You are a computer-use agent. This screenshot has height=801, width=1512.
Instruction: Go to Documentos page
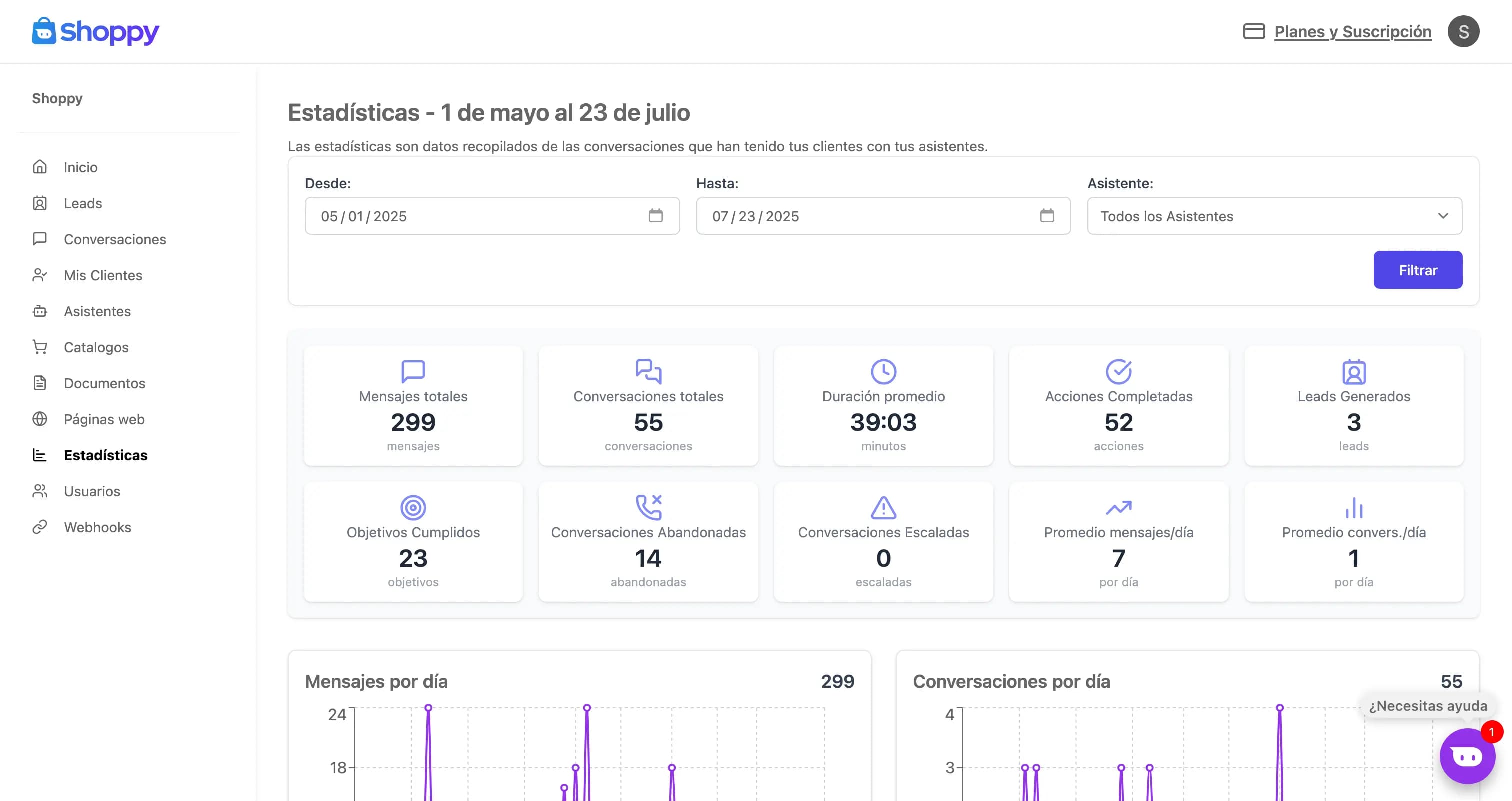pos(104,383)
